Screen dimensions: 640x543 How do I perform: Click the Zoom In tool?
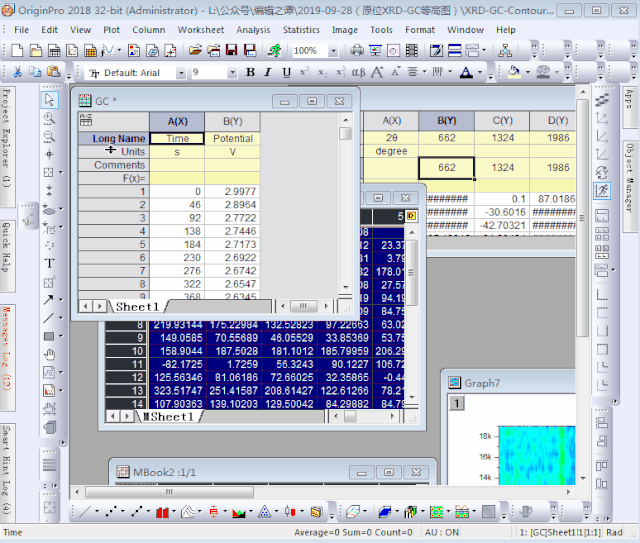click(x=49, y=118)
